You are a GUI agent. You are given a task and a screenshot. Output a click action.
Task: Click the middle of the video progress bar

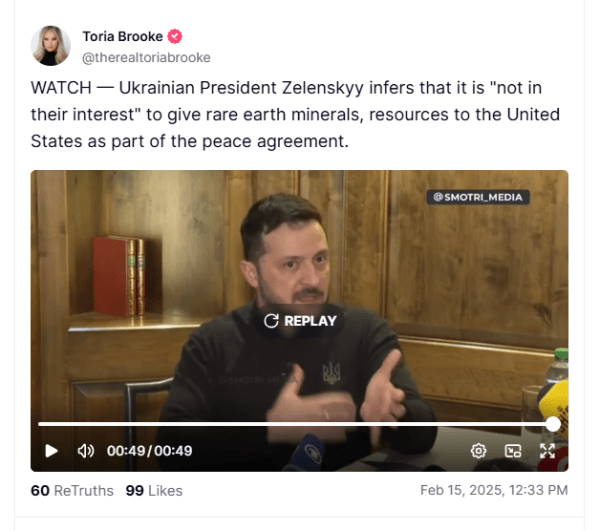click(x=295, y=424)
